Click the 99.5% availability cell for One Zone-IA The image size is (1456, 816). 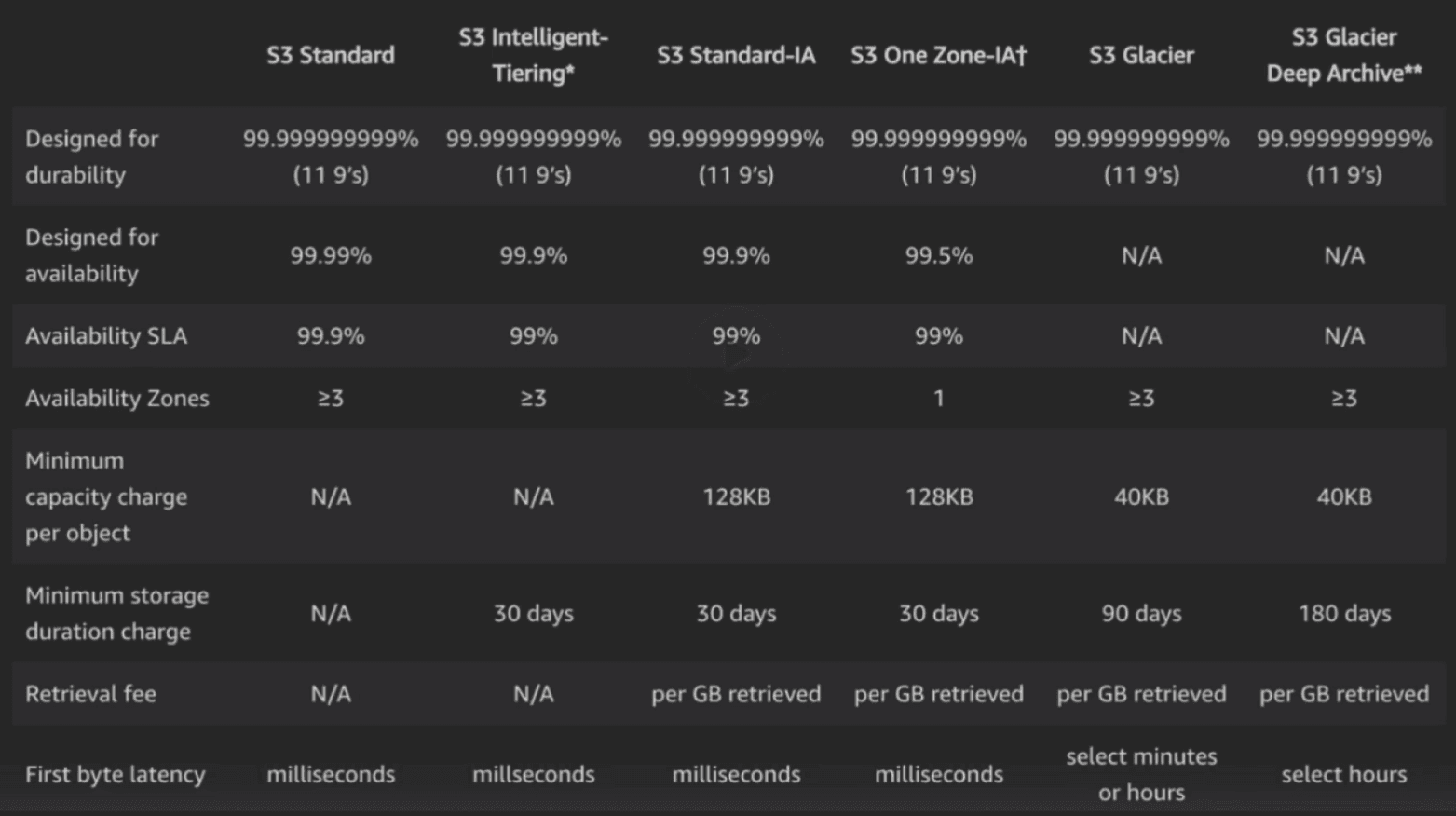coord(939,255)
